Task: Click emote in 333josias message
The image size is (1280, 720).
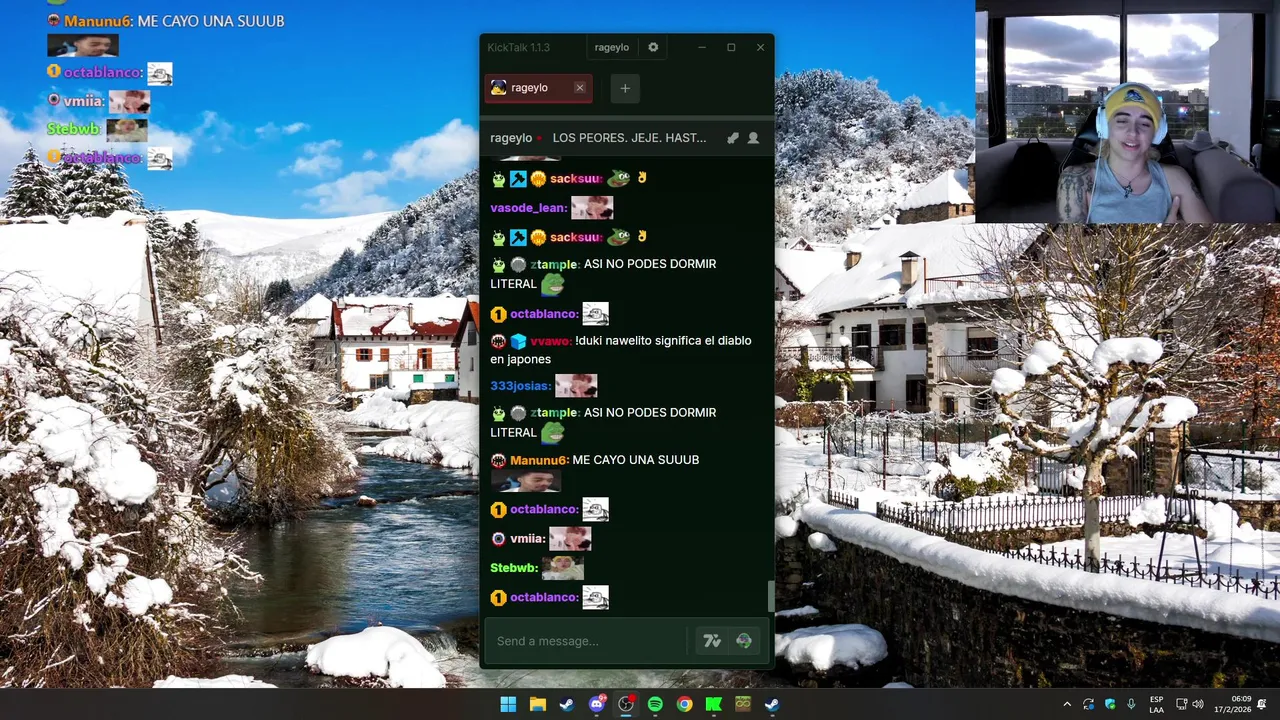Action: pos(576,386)
